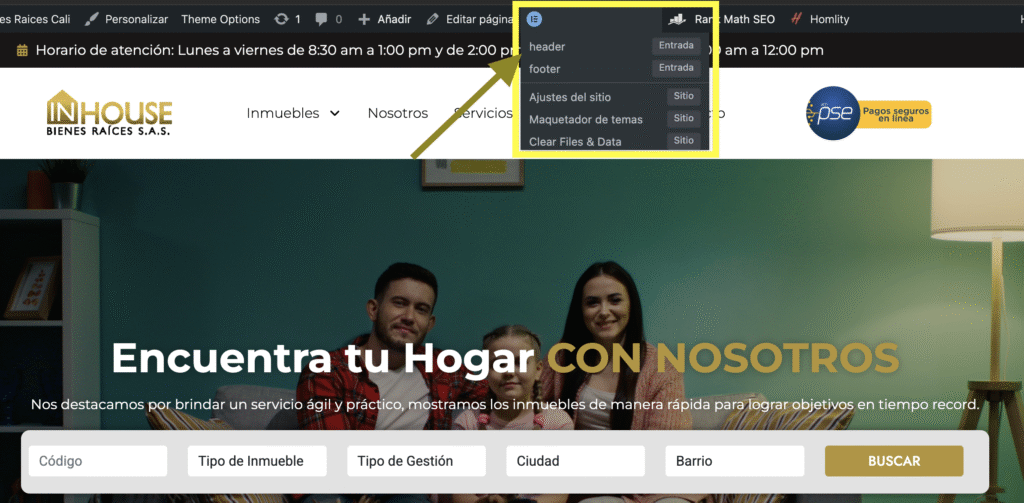Open the Rank Math SEO icon

pos(679,19)
